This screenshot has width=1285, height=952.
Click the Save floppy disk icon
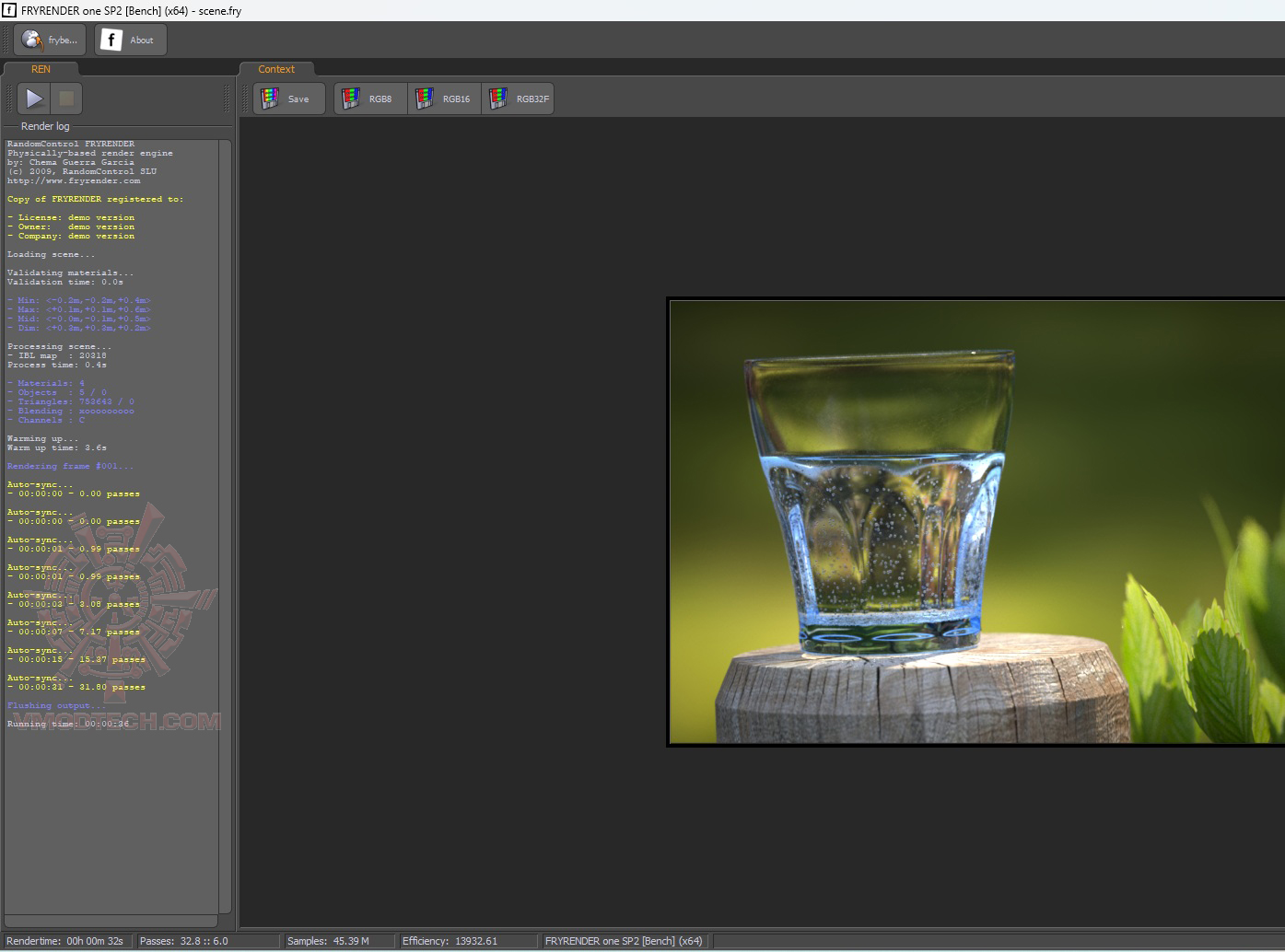270,99
